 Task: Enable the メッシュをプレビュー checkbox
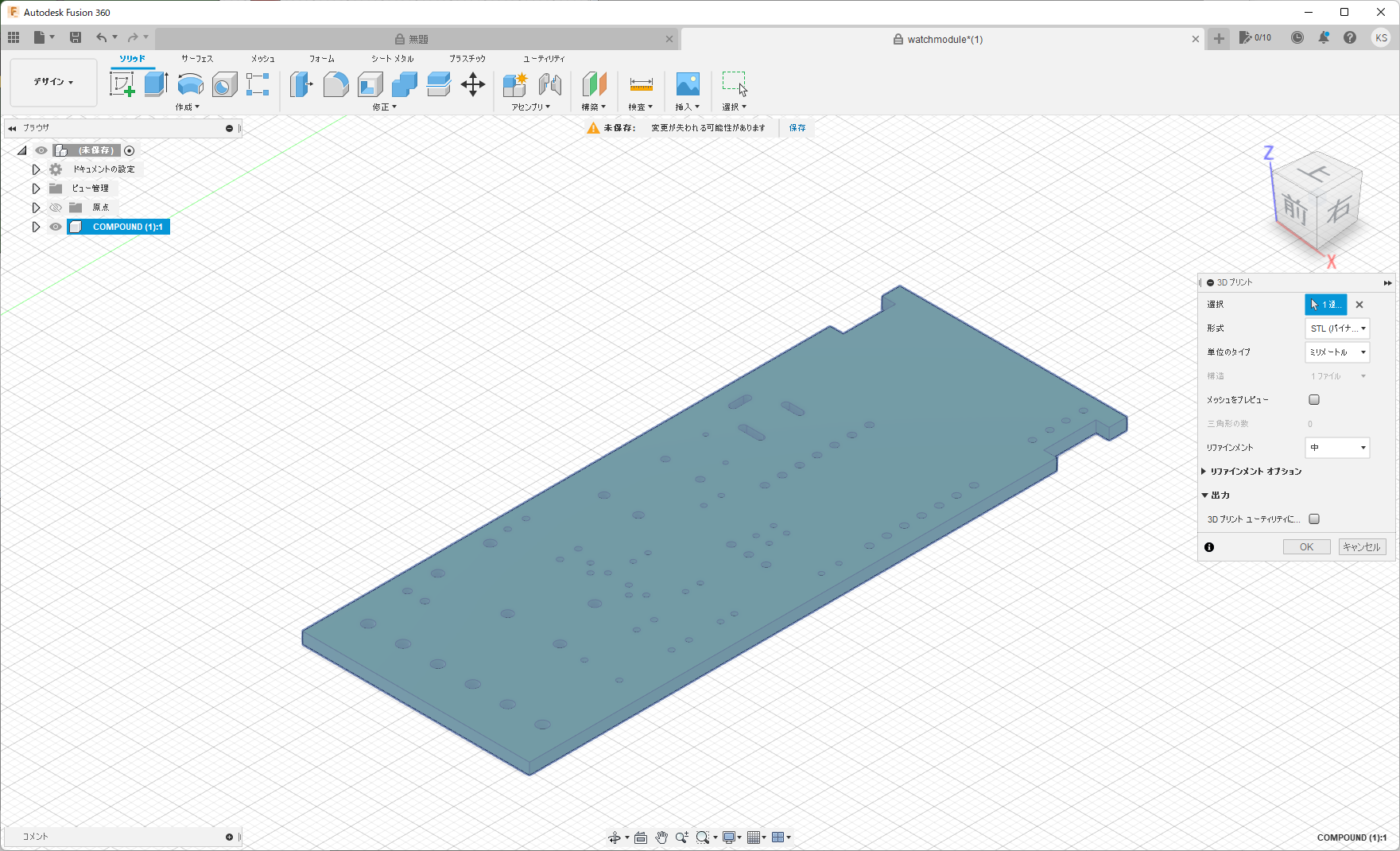click(x=1314, y=400)
